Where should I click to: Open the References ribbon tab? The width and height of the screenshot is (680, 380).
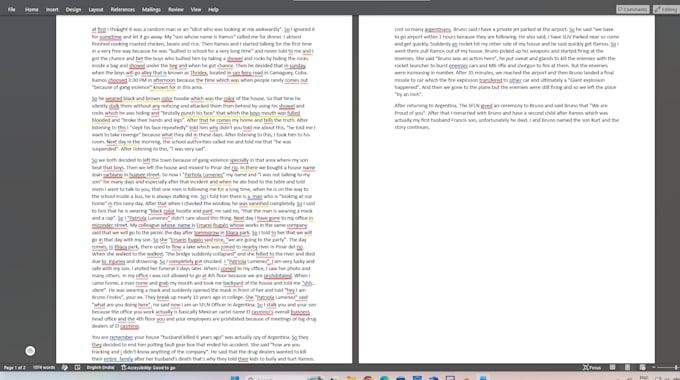click(x=123, y=10)
